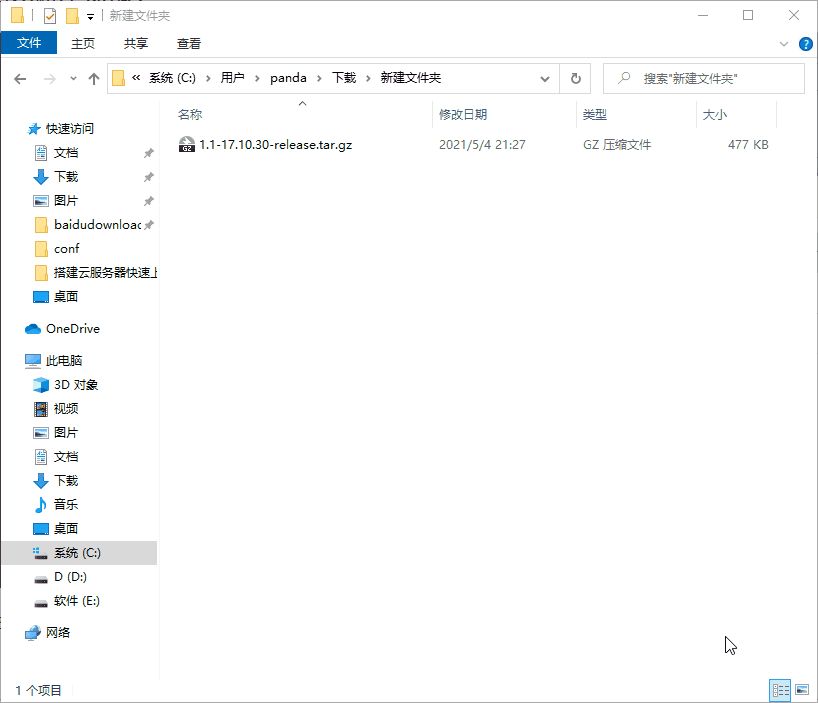This screenshot has height=703, width=818.
Task: Open the recent locations dropdown arrow
Action: pyautogui.click(x=73, y=79)
